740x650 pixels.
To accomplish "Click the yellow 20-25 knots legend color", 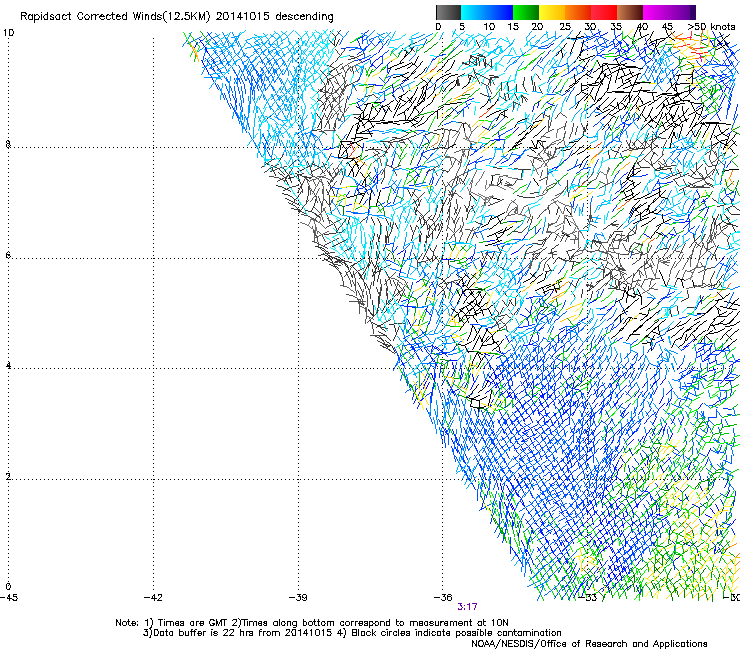I will click(552, 12).
